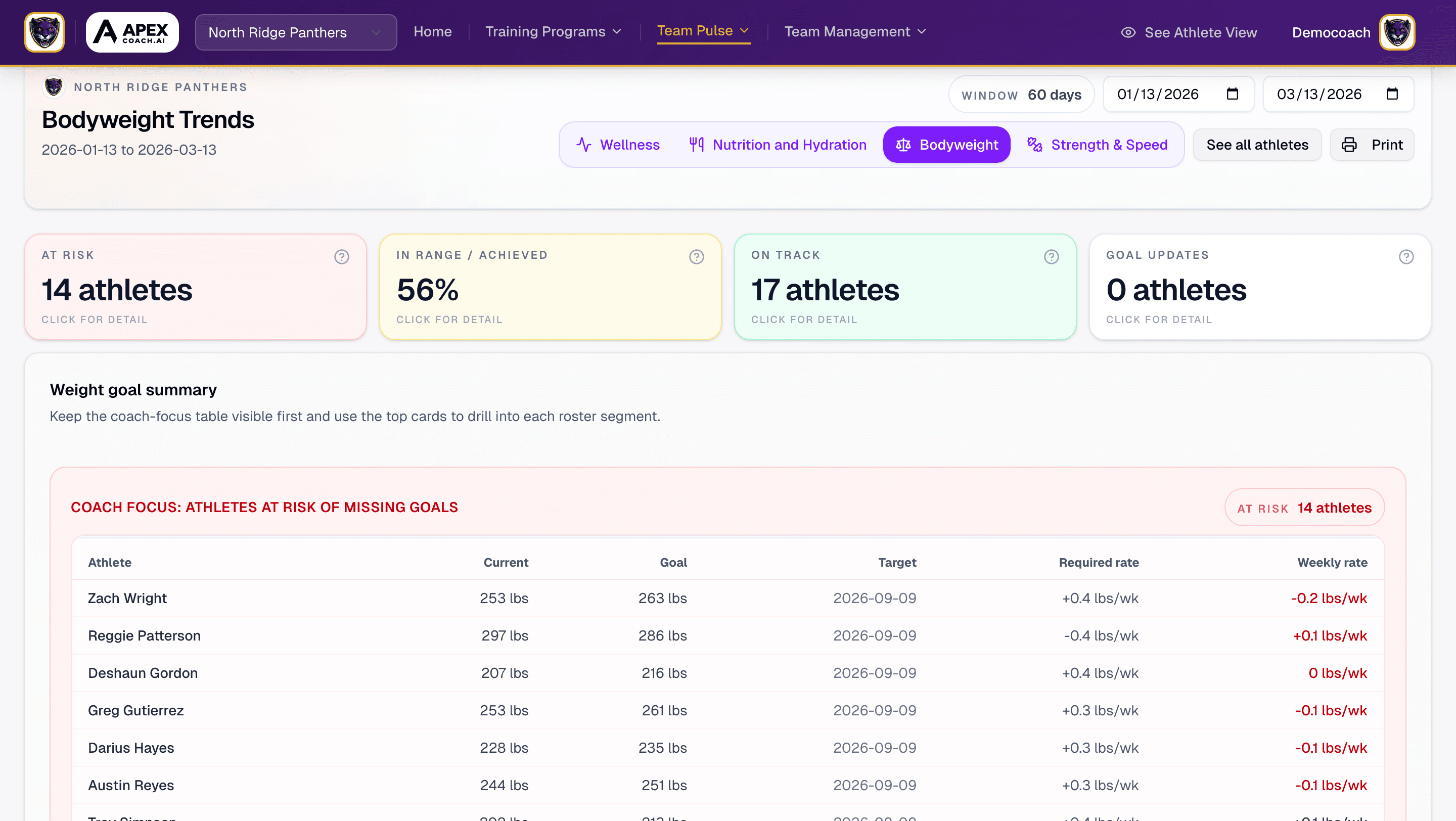Switch to the Wellness metric view
This screenshot has height=821, width=1456.
click(618, 145)
